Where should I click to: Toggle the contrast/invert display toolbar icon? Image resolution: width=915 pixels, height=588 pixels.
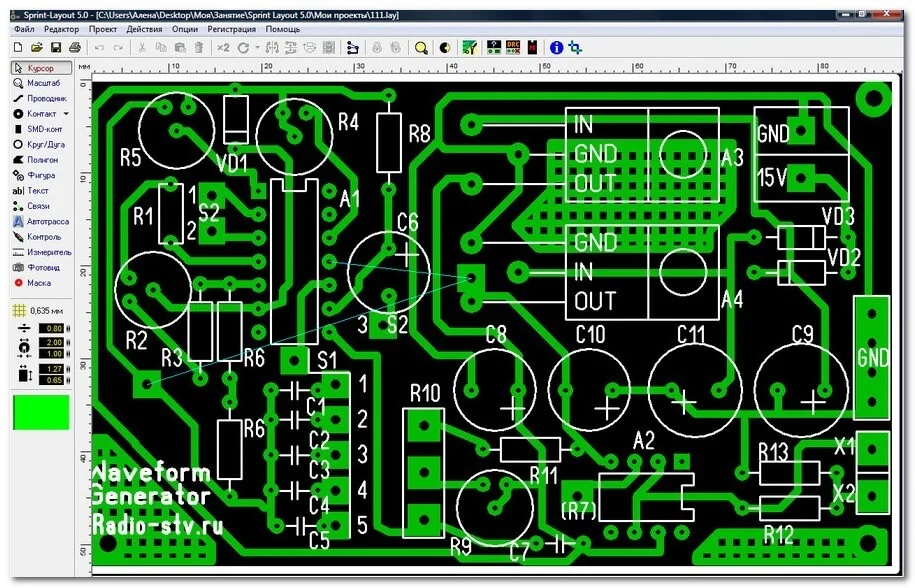coord(446,47)
